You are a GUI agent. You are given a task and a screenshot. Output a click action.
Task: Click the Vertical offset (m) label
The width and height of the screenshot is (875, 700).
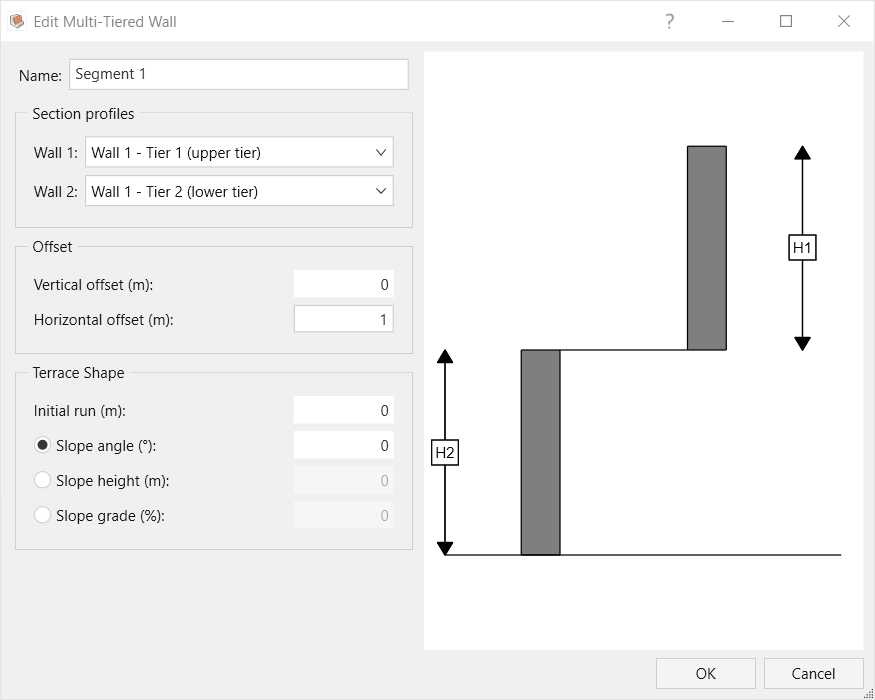coord(93,285)
